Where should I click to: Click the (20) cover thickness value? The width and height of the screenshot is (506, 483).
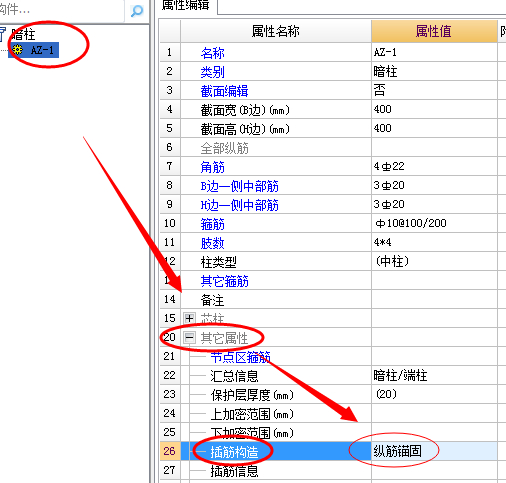(434, 394)
